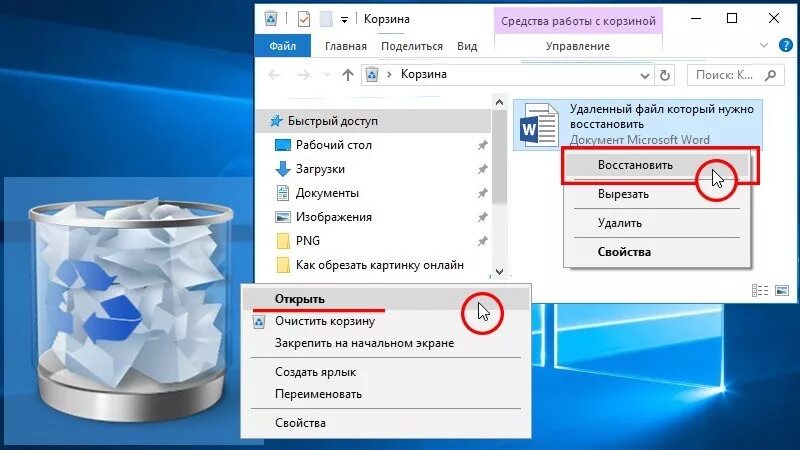Click the file name Удаленный файл который нужно восстановить
Image resolution: width=800 pixels, height=450 pixels.
point(661,116)
